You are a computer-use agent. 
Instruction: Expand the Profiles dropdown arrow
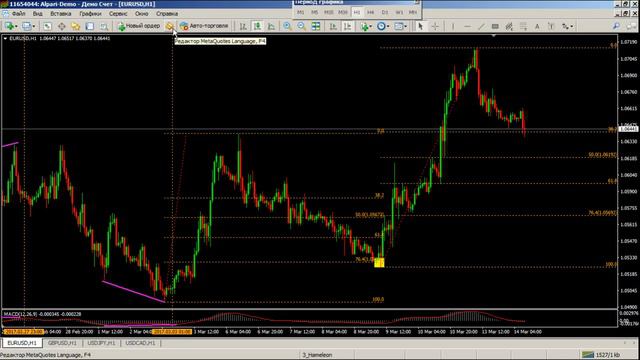(x=33, y=27)
